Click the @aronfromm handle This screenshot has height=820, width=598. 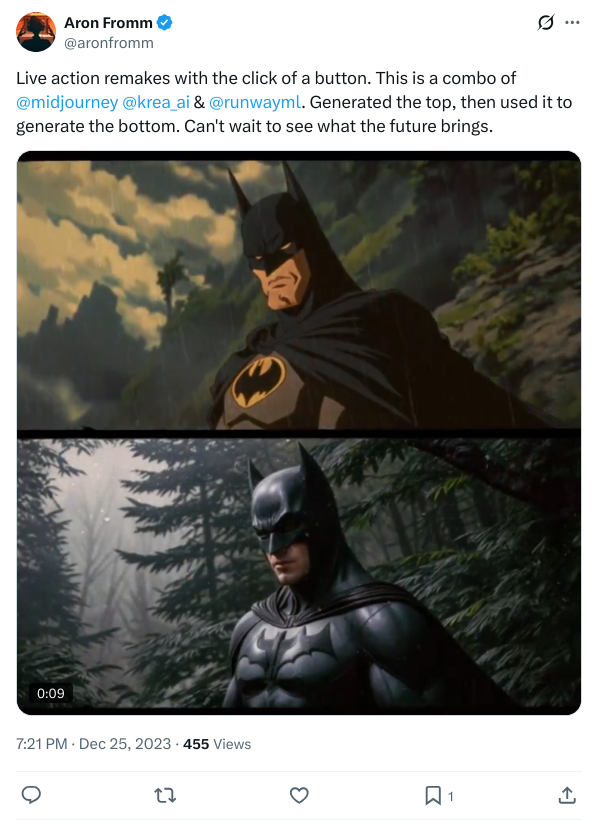(x=109, y=43)
